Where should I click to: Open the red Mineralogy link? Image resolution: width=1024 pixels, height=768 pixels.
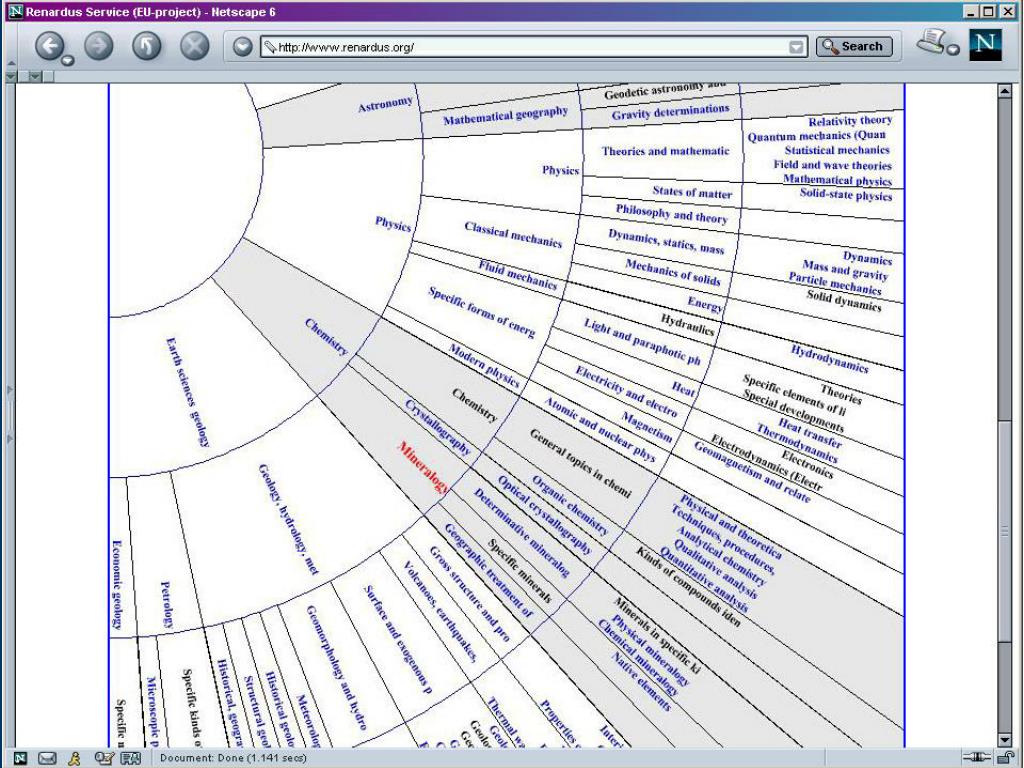coord(424,467)
